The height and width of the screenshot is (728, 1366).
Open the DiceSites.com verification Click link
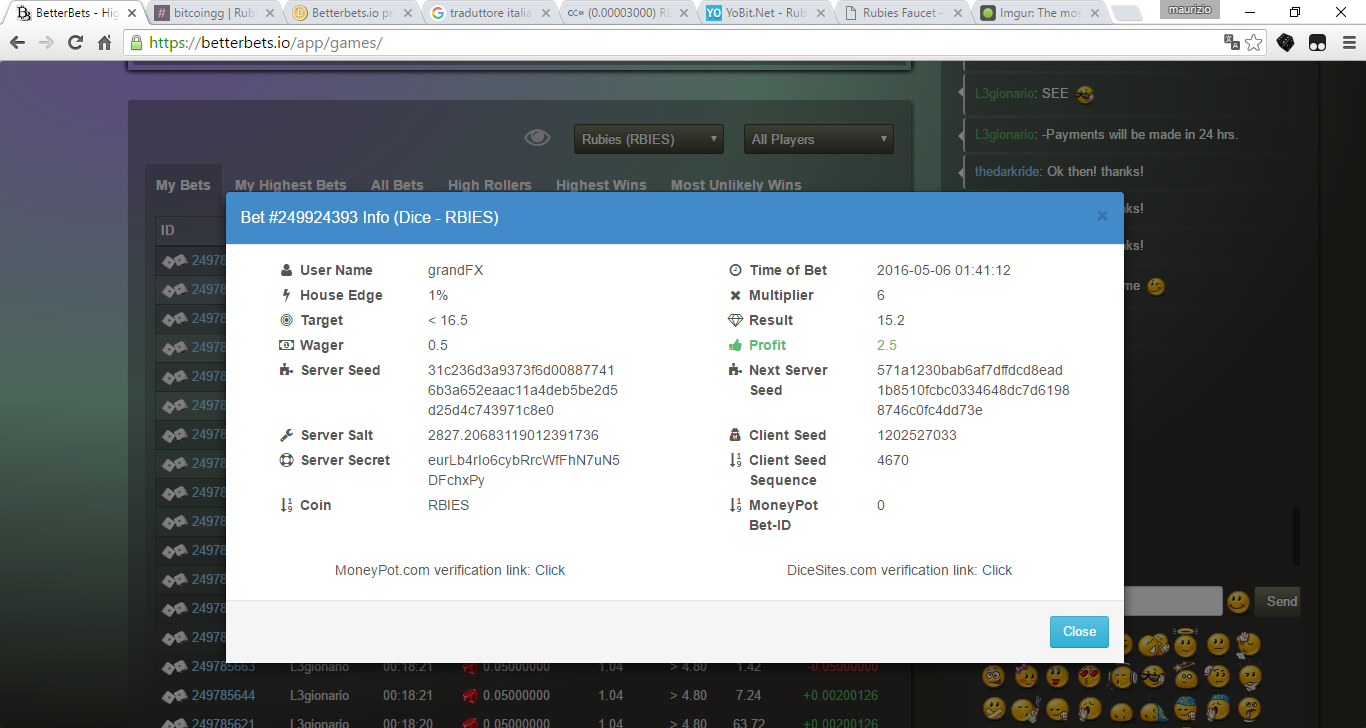pyautogui.click(x=997, y=570)
